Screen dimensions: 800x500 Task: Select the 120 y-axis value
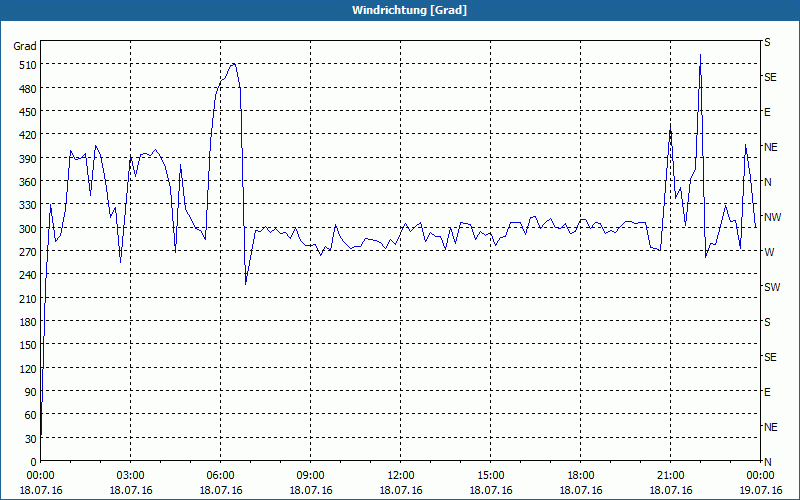pyautogui.click(x=28, y=369)
